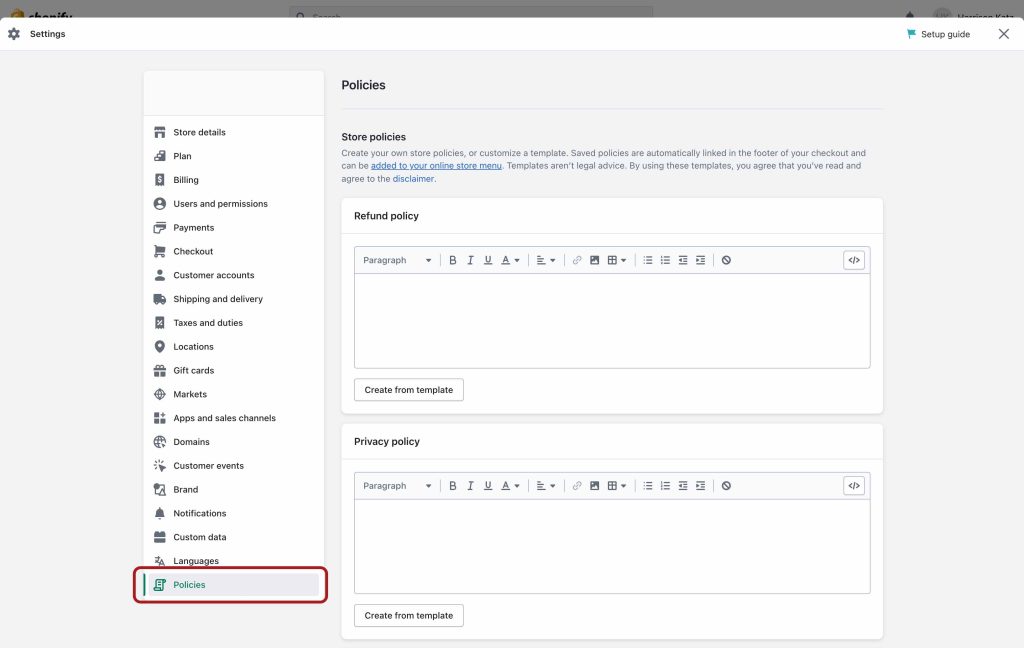The width and height of the screenshot is (1024, 648).
Task: Go to Domains settings
Action: pos(234,442)
